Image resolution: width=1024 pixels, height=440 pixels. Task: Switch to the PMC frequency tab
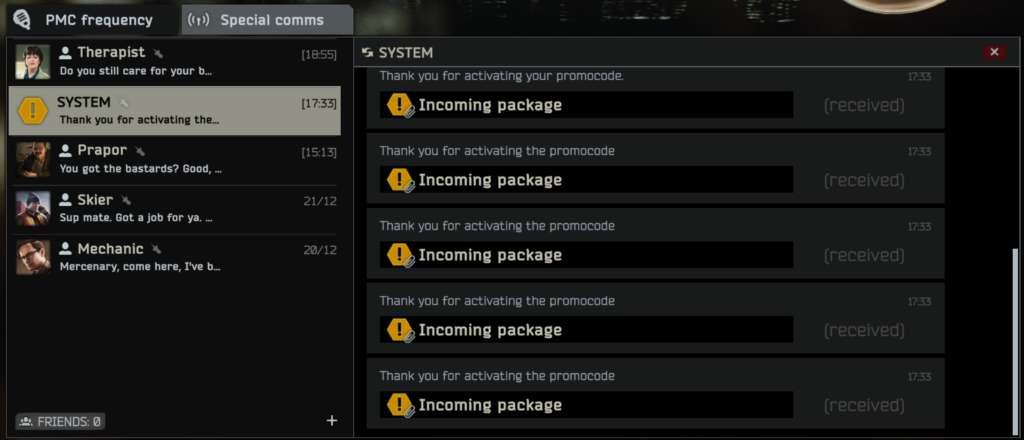click(84, 20)
